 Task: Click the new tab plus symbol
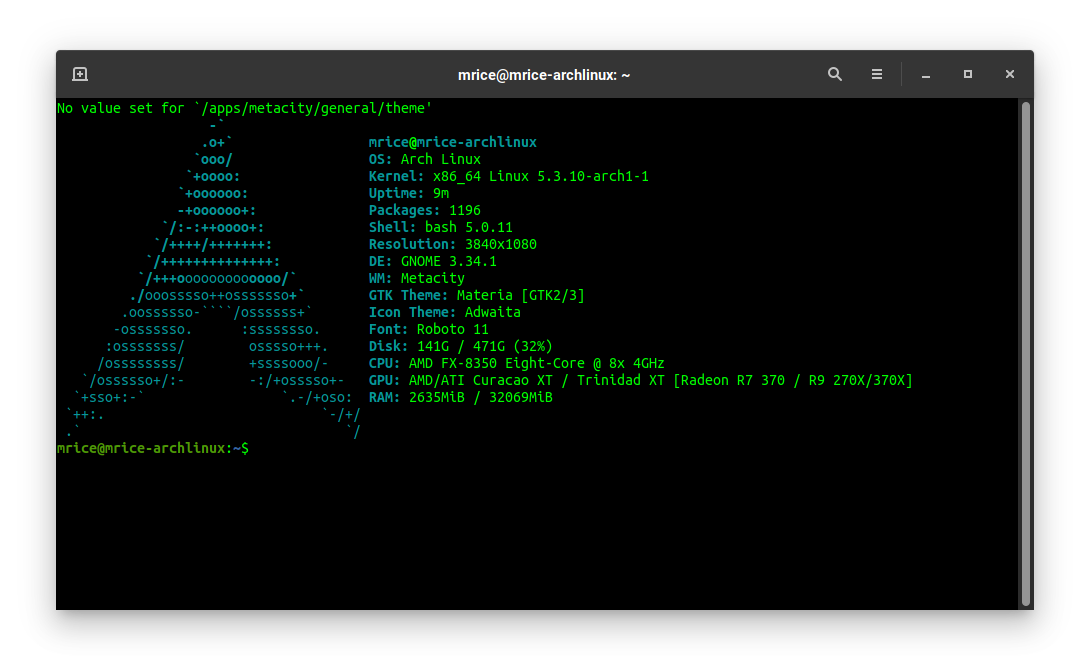click(79, 73)
